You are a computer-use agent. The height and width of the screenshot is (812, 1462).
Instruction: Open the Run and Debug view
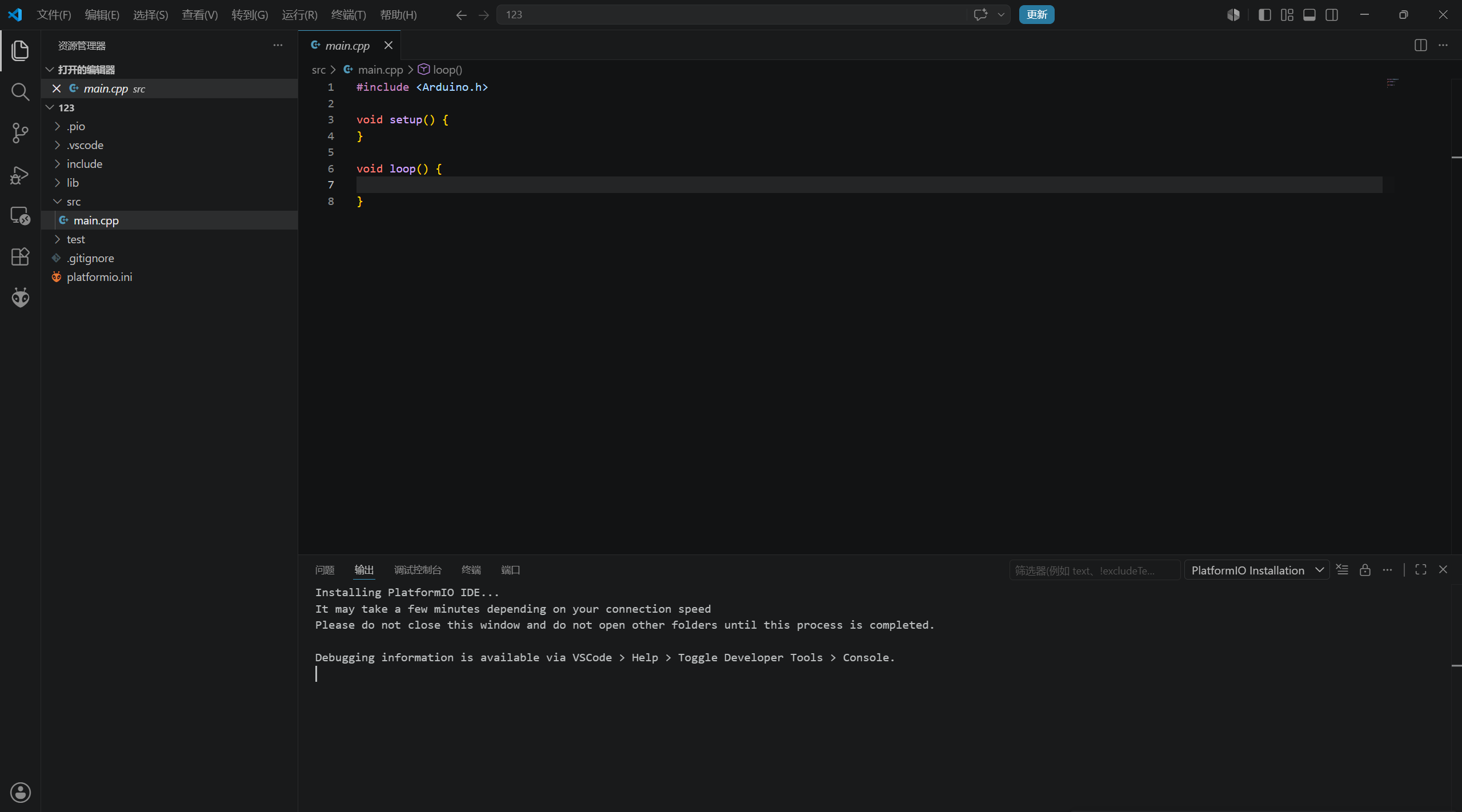point(20,174)
